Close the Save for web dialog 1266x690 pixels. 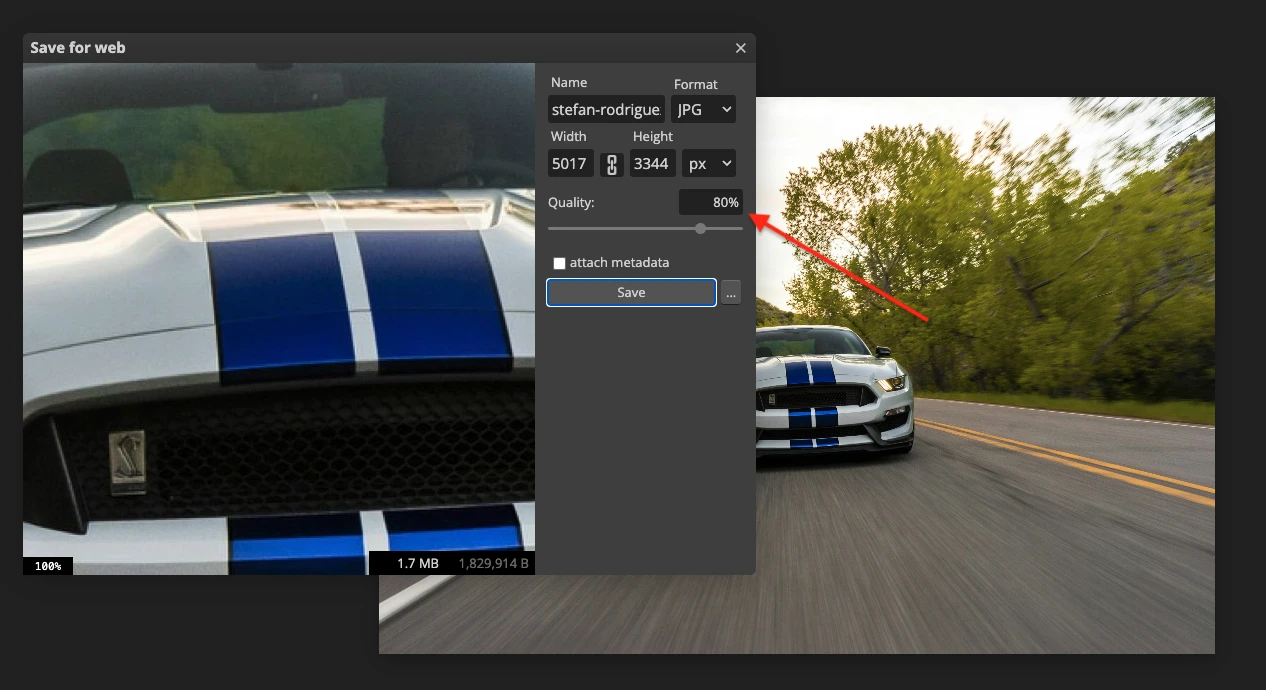point(740,47)
